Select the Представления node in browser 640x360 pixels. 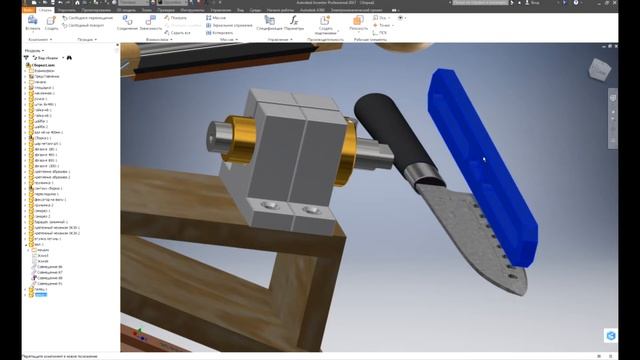click(44, 76)
